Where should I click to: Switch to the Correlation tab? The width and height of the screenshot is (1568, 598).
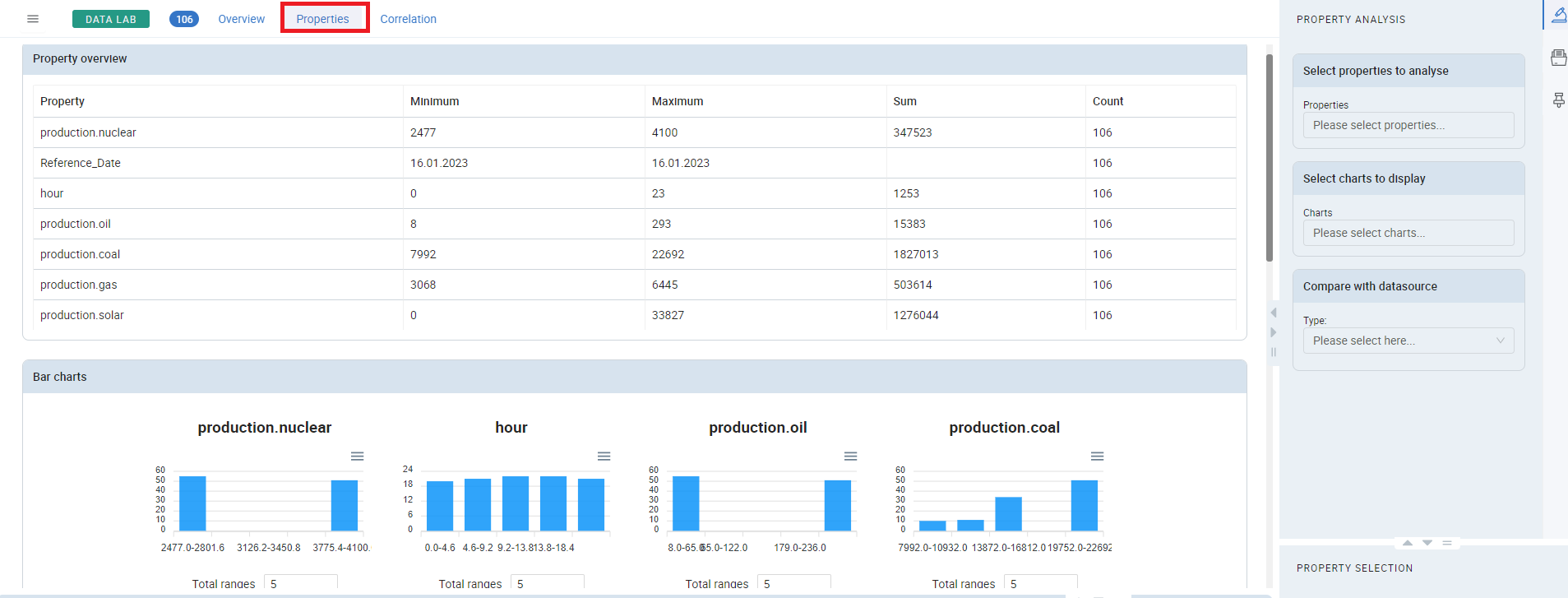pos(408,19)
